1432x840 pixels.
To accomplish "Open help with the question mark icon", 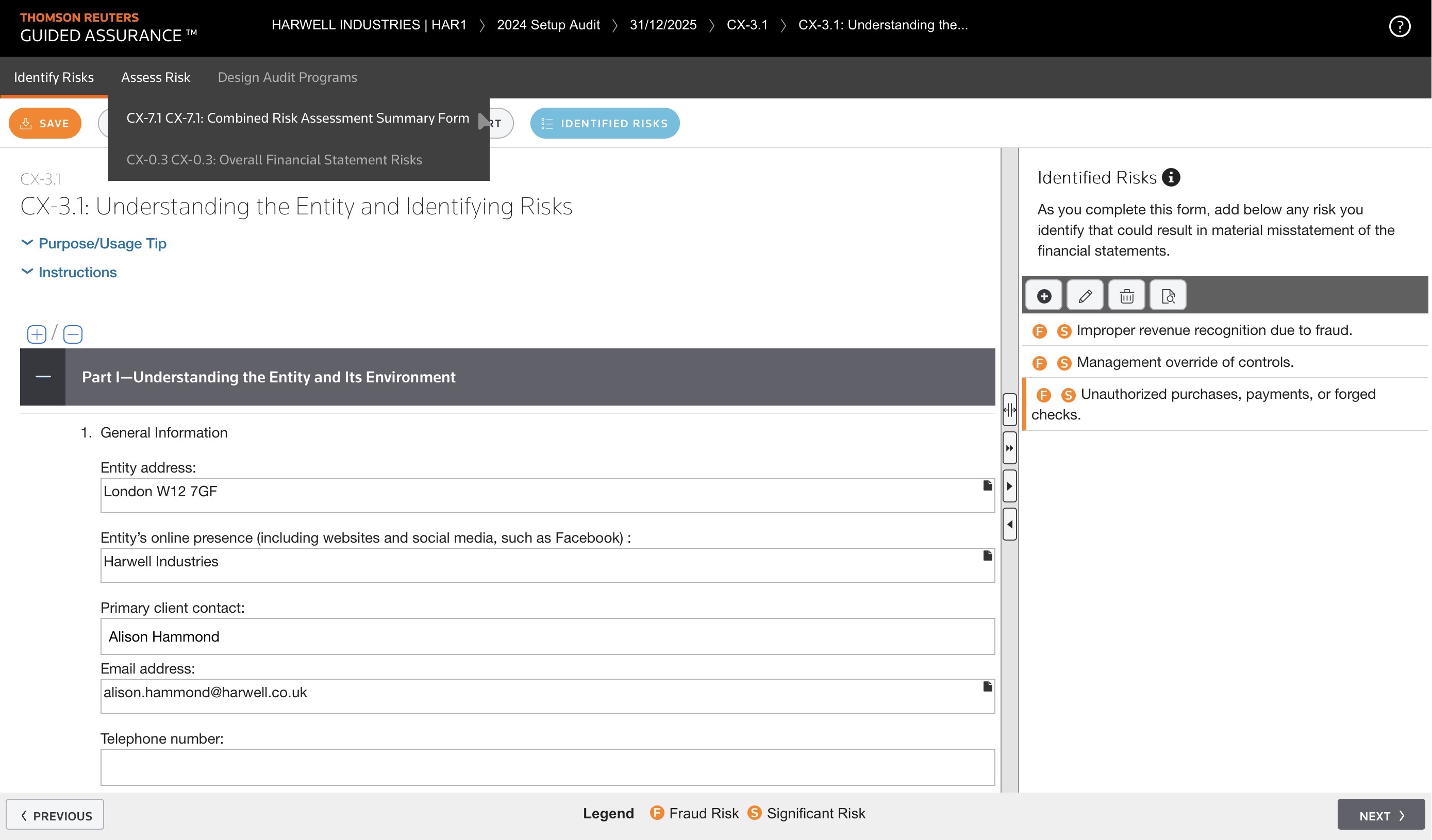I will 1399,26.
